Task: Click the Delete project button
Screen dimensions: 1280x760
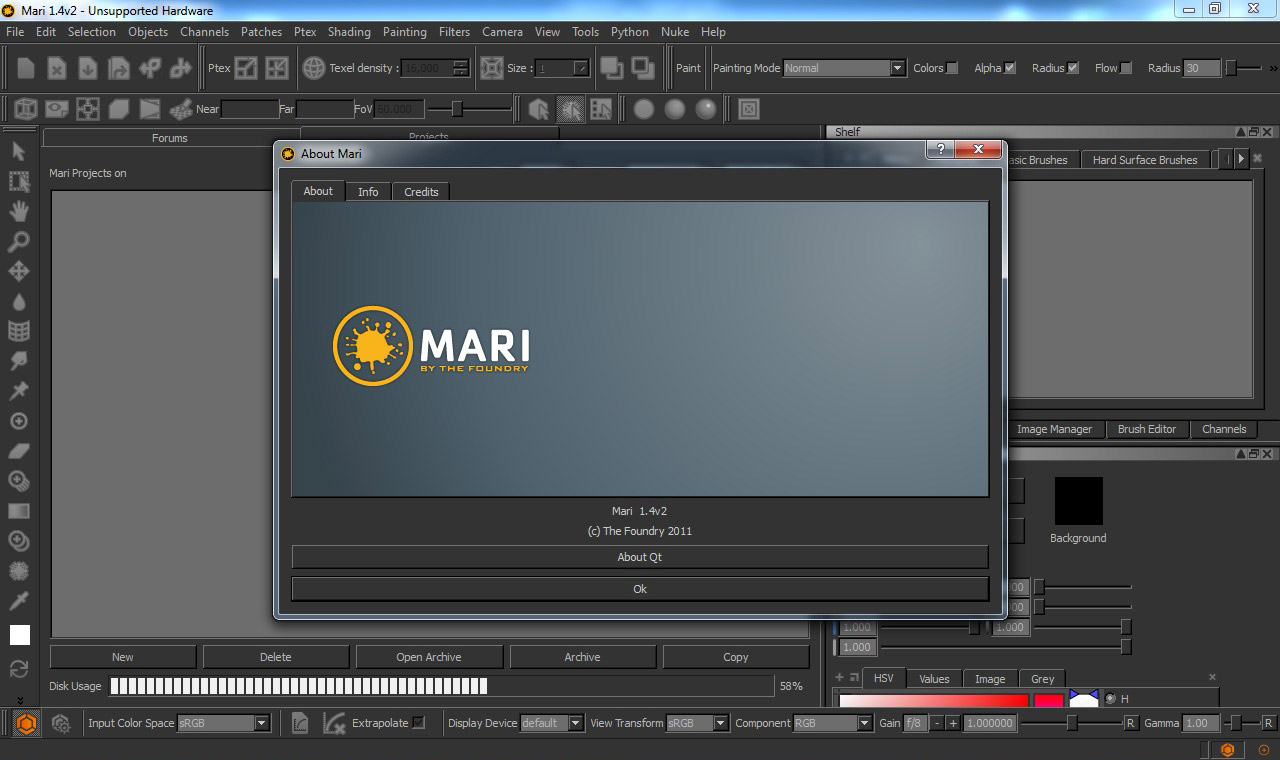Action: (x=276, y=657)
